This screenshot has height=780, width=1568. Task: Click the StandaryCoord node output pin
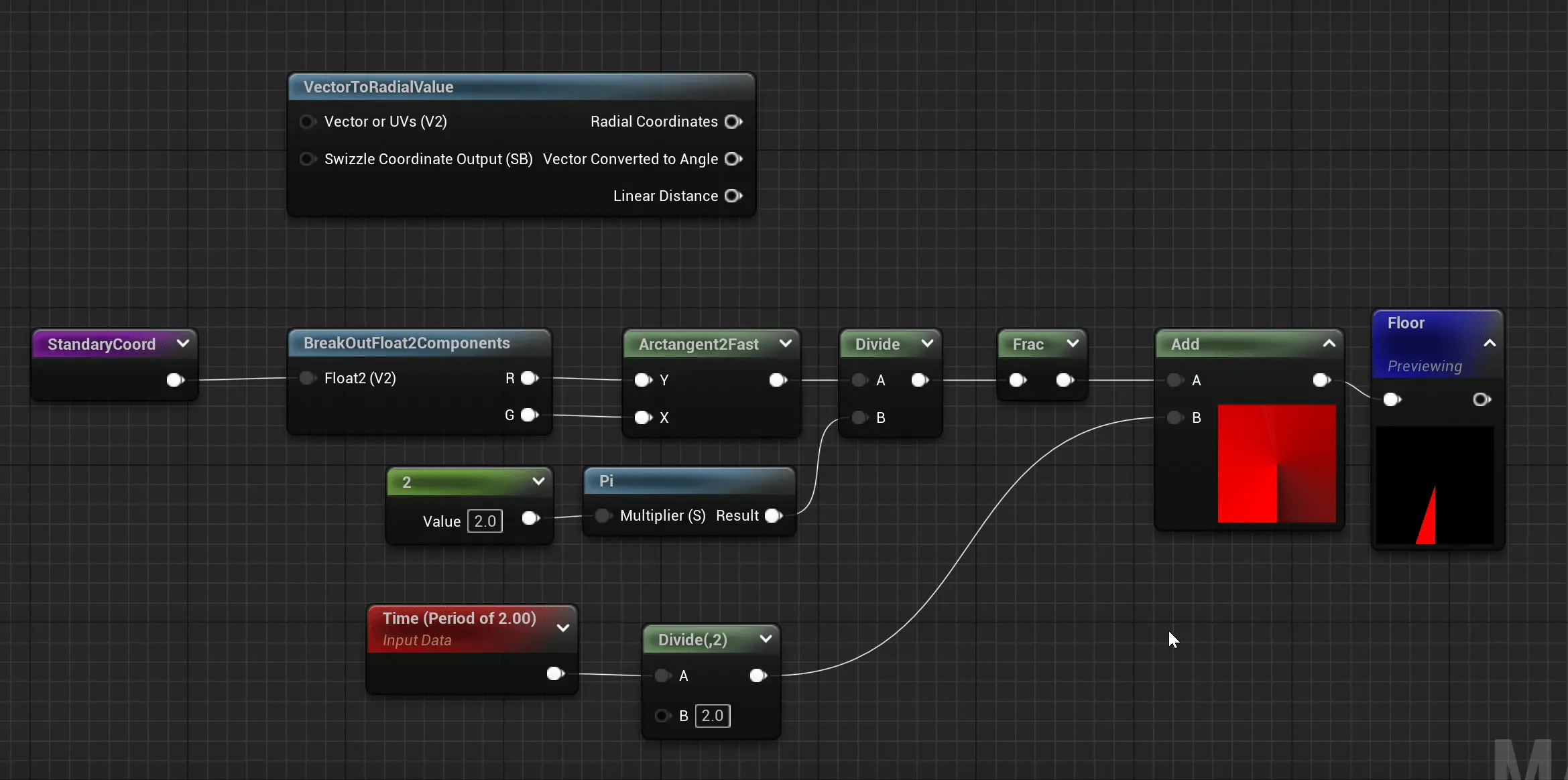pyautogui.click(x=175, y=381)
